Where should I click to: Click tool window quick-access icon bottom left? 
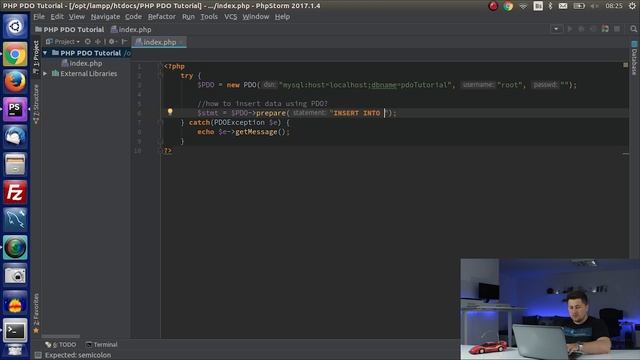[38, 356]
